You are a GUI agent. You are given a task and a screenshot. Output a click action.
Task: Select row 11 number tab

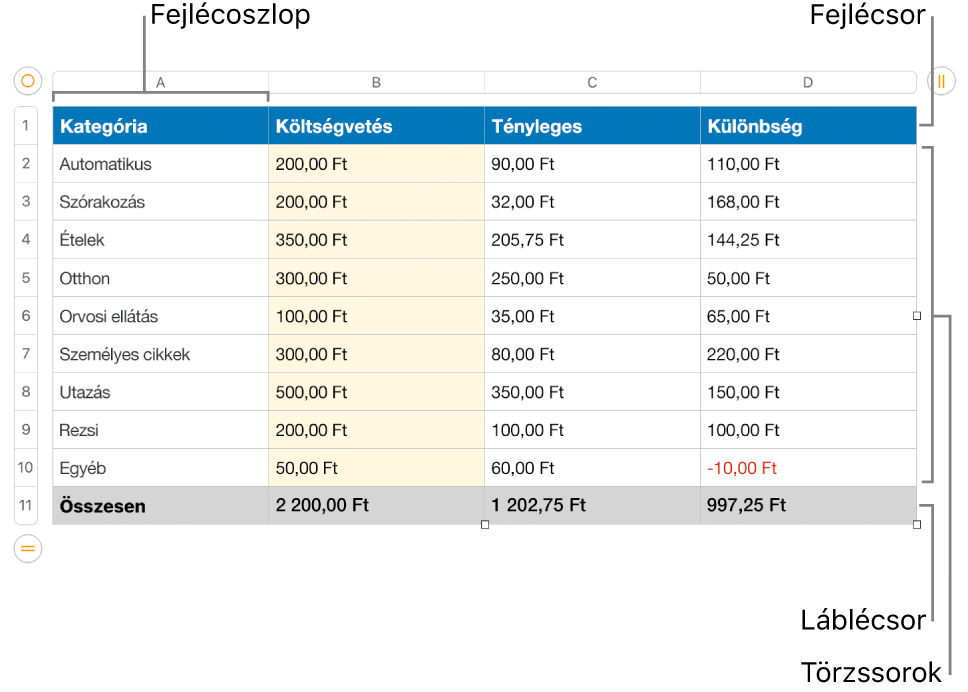click(26, 506)
